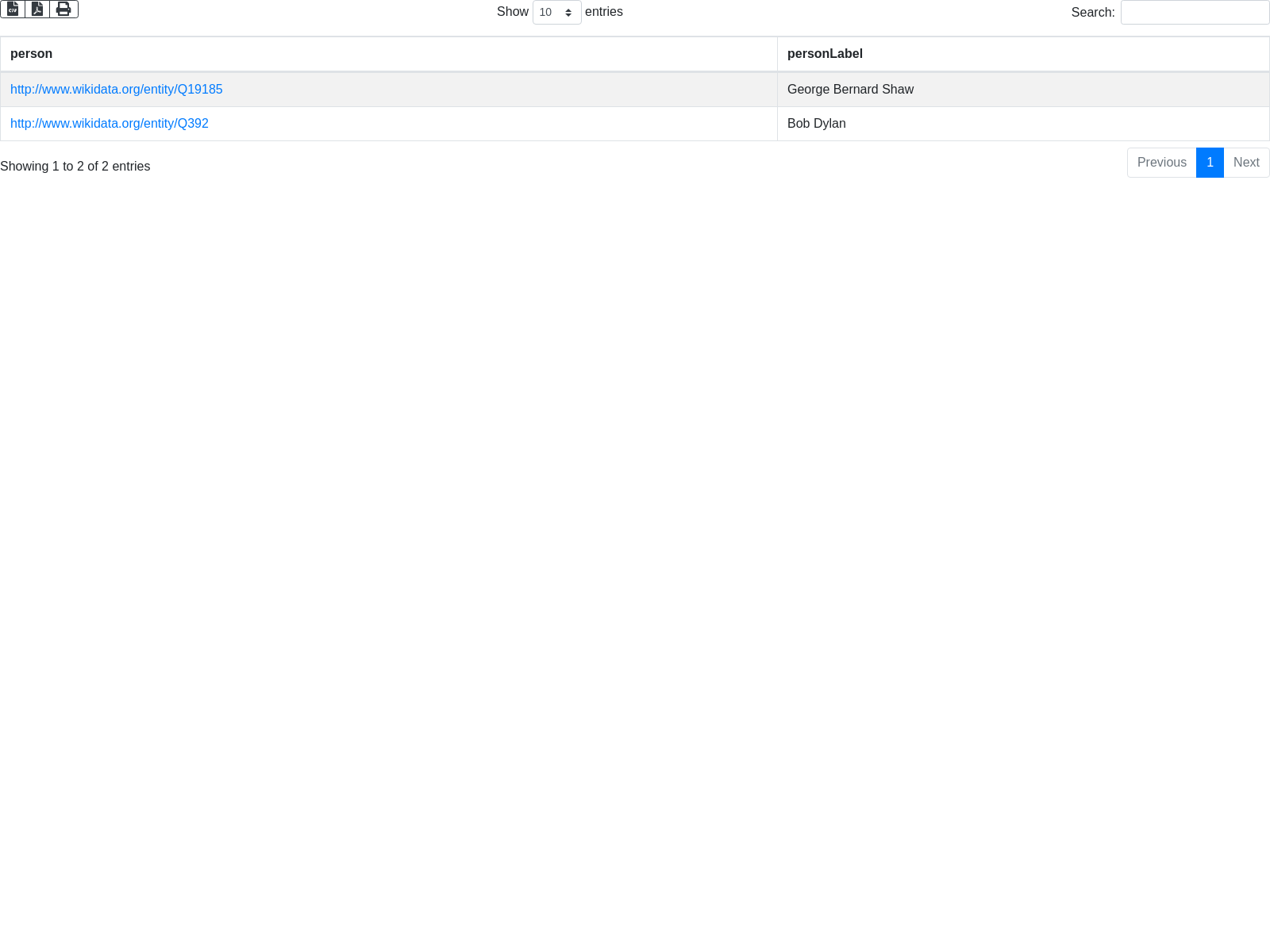The image size is (1270, 952).
Task: Select the George Bernard Shaw cell
Action: pyautogui.click(x=850, y=90)
